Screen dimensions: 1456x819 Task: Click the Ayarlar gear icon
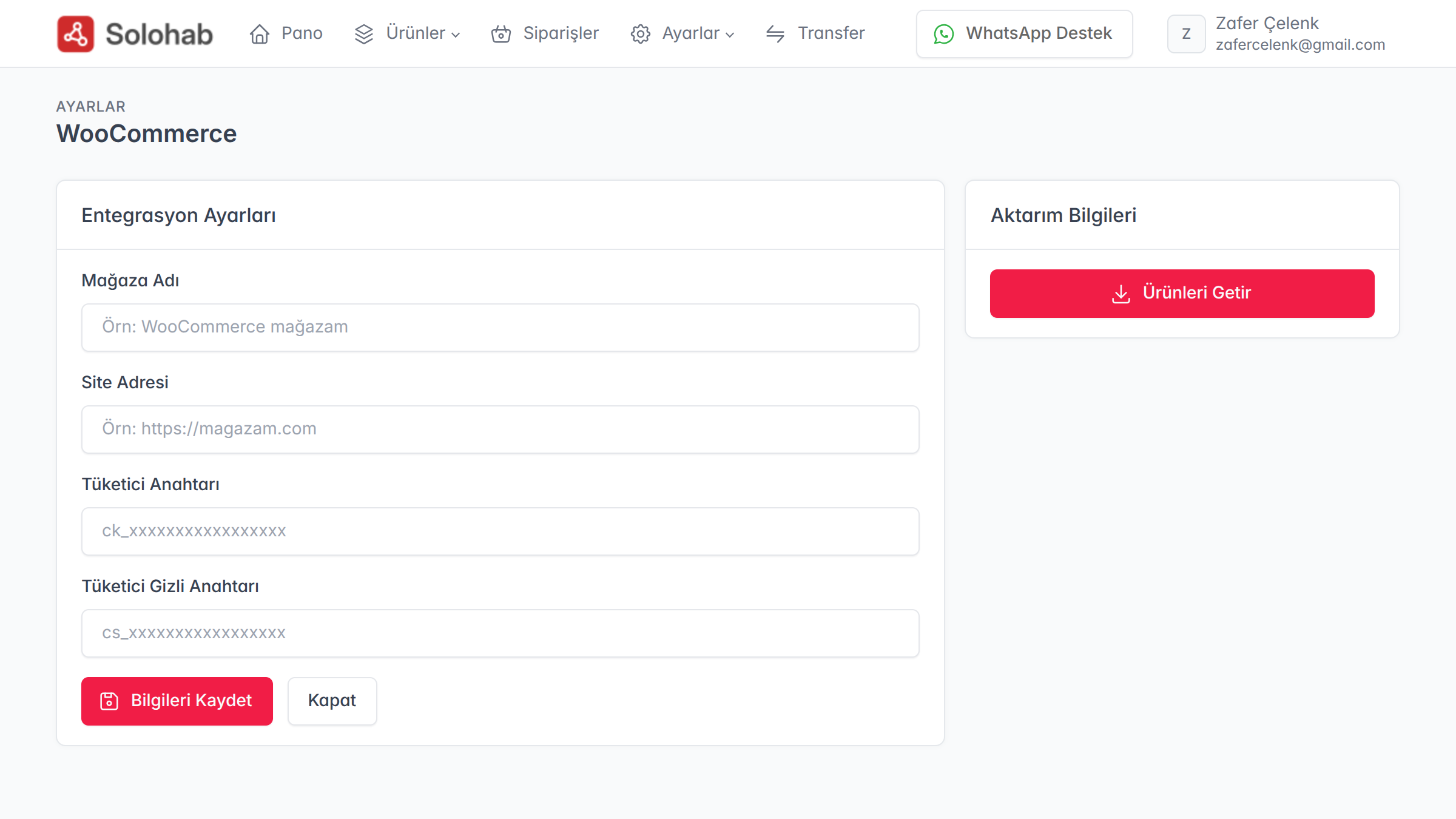641,34
